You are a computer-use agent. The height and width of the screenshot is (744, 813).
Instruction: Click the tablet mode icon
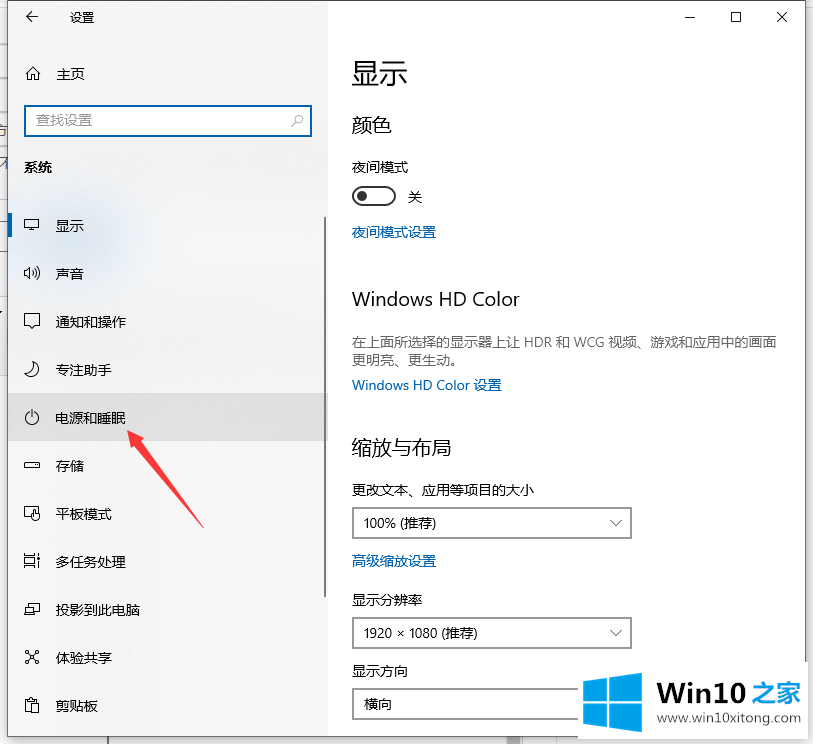(32, 513)
